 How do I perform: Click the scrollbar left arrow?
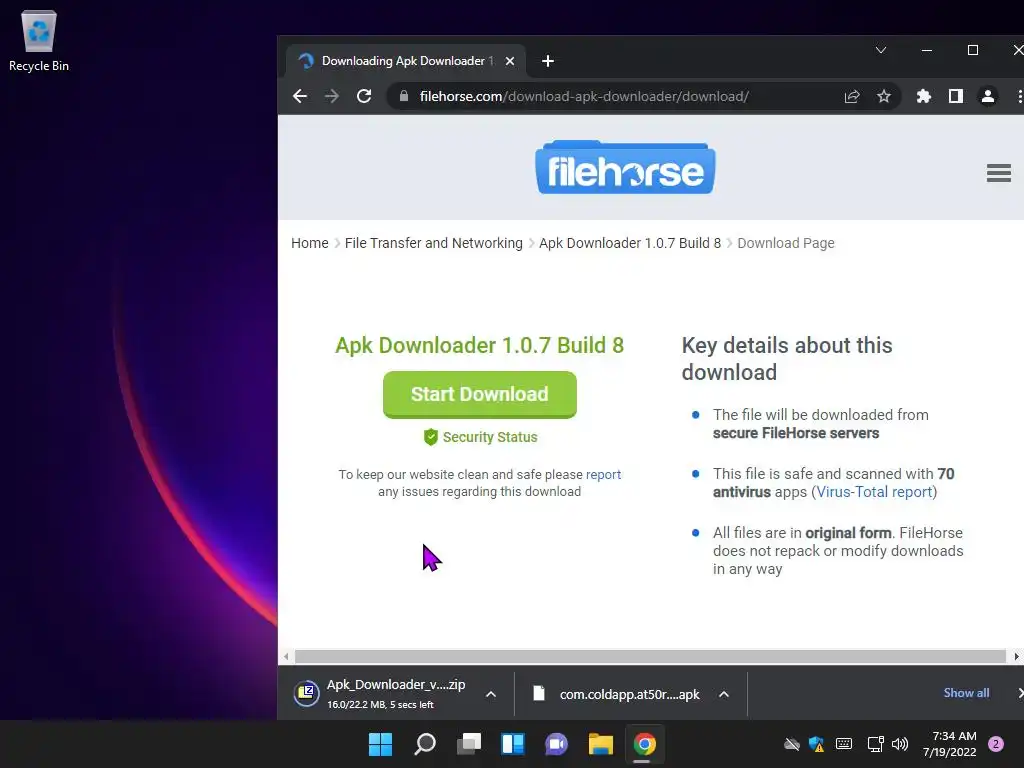click(x=286, y=656)
